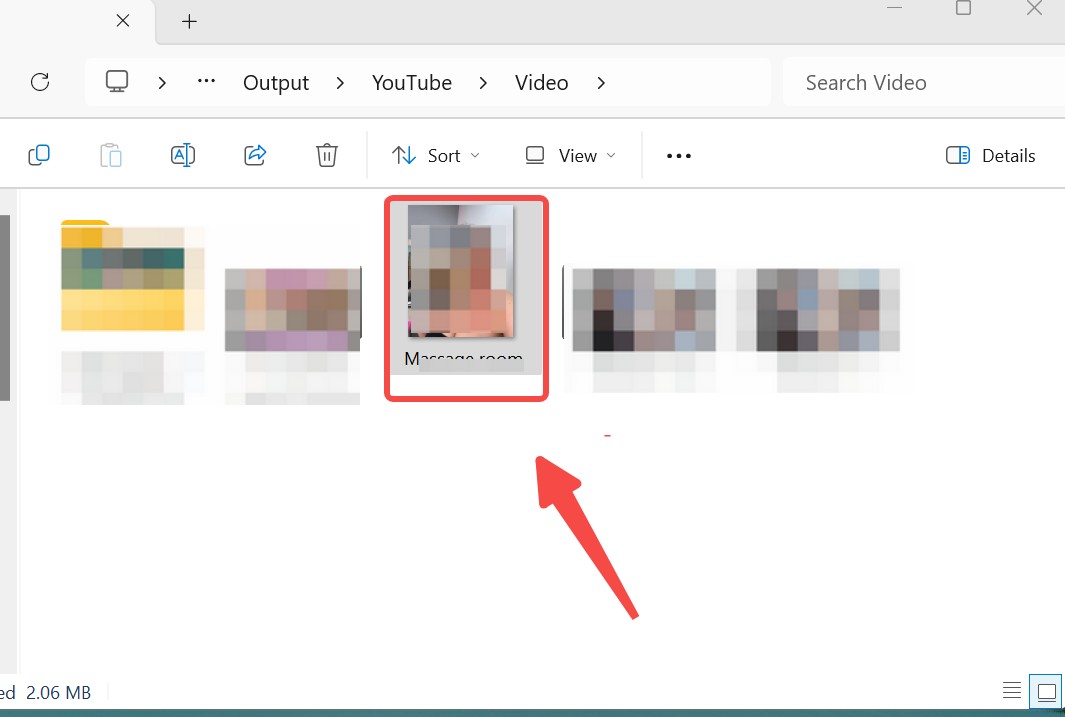Image resolution: width=1065 pixels, height=717 pixels.
Task: Open See more toolbar ellipsis menu
Action: [679, 155]
